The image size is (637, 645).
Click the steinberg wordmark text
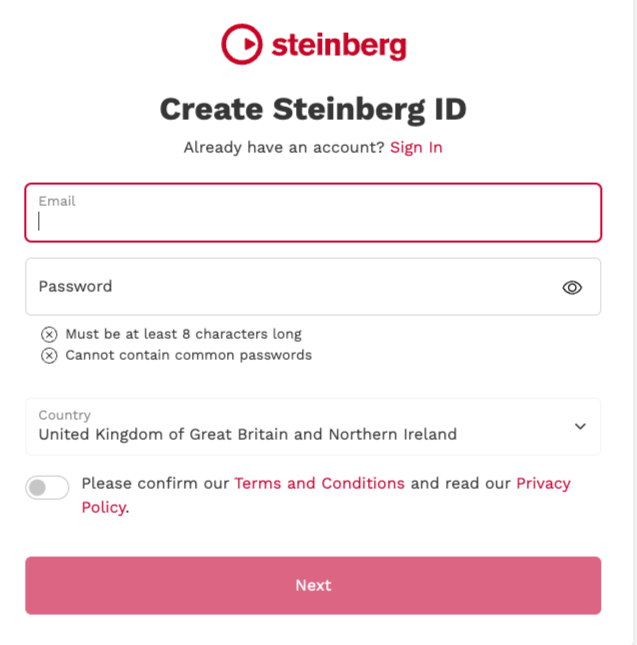coord(338,46)
